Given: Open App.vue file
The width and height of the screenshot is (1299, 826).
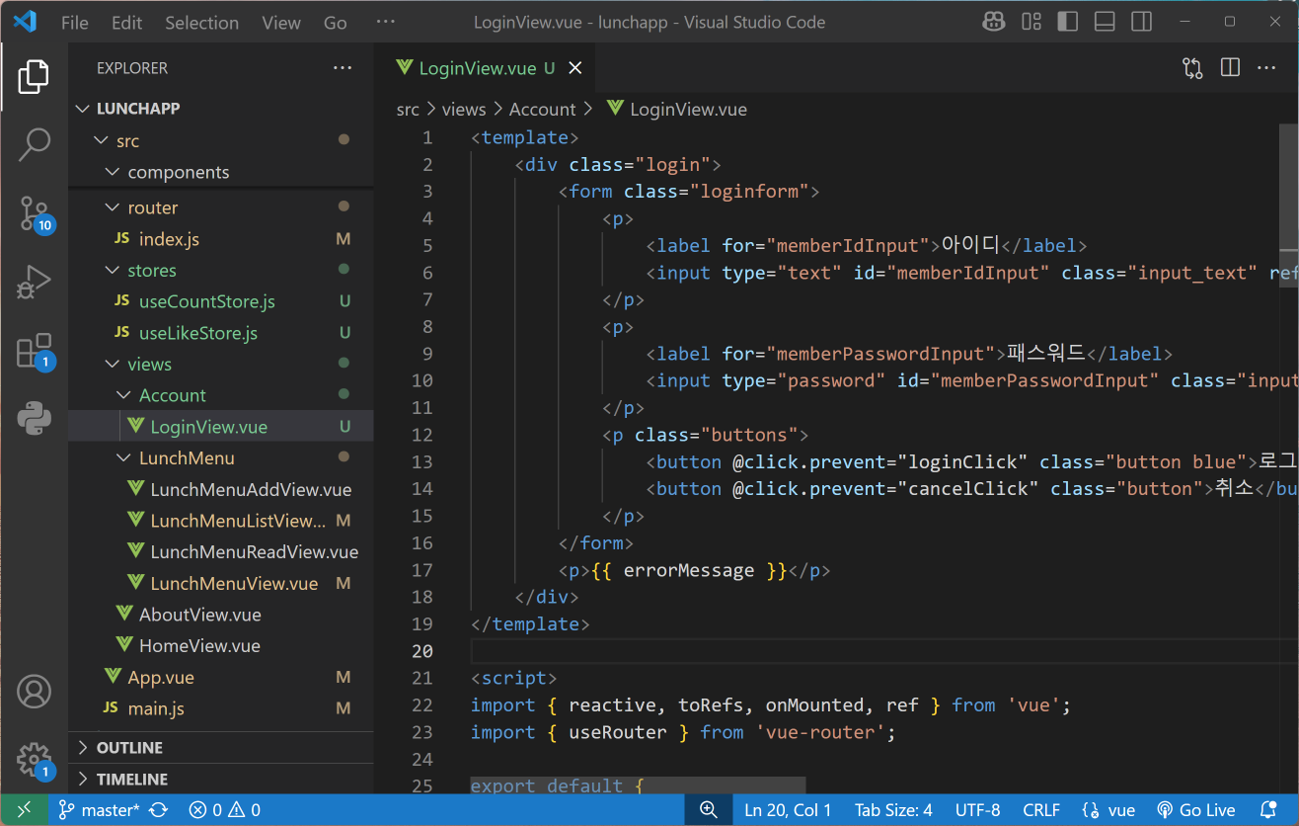Looking at the screenshot, I should (x=221, y=677).
